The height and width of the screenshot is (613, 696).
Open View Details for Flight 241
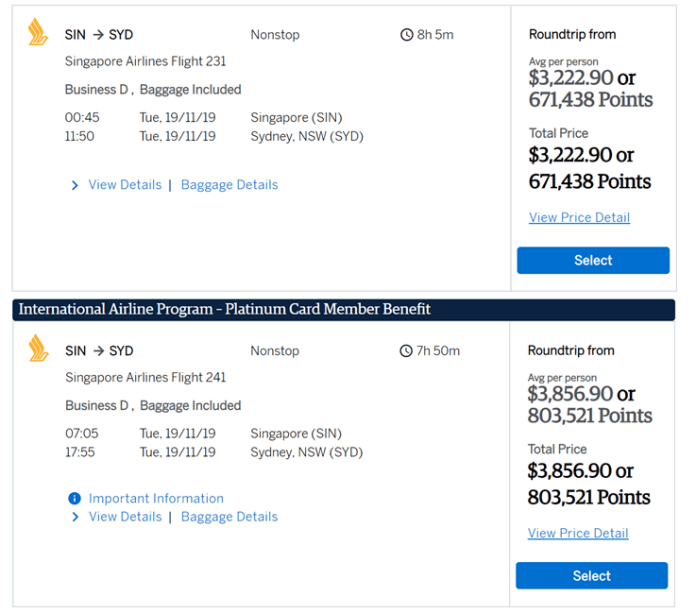125,517
